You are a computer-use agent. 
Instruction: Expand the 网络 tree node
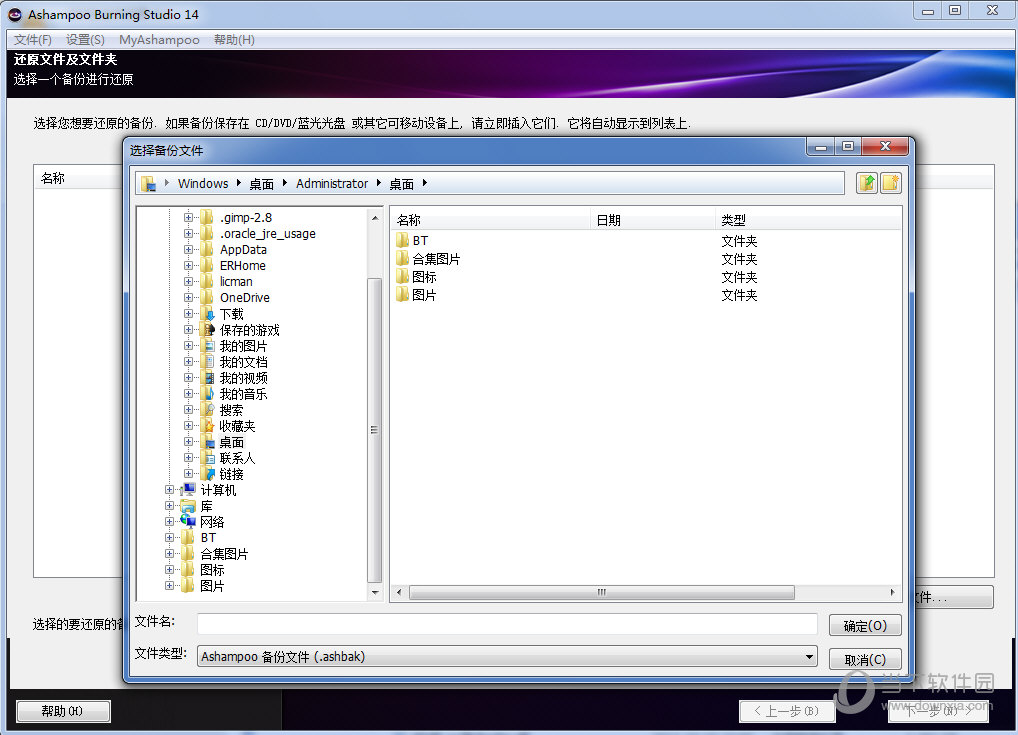pyautogui.click(x=169, y=521)
